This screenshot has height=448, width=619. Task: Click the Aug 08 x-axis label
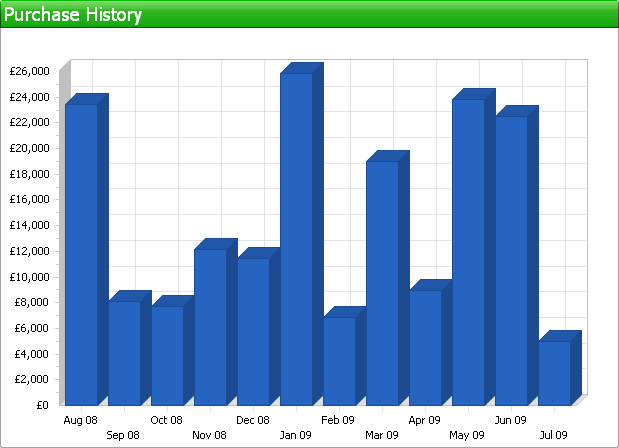(80, 420)
